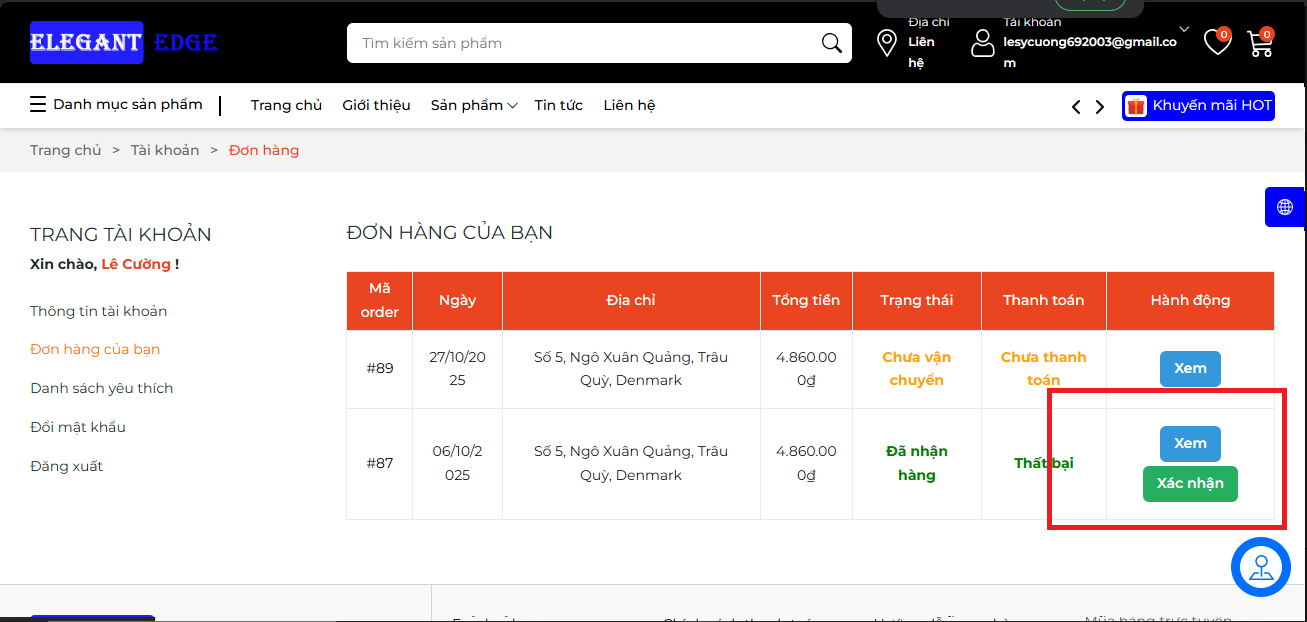The height and width of the screenshot is (622, 1307).
Task: Click the blue globe language icon
Action: (1285, 207)
